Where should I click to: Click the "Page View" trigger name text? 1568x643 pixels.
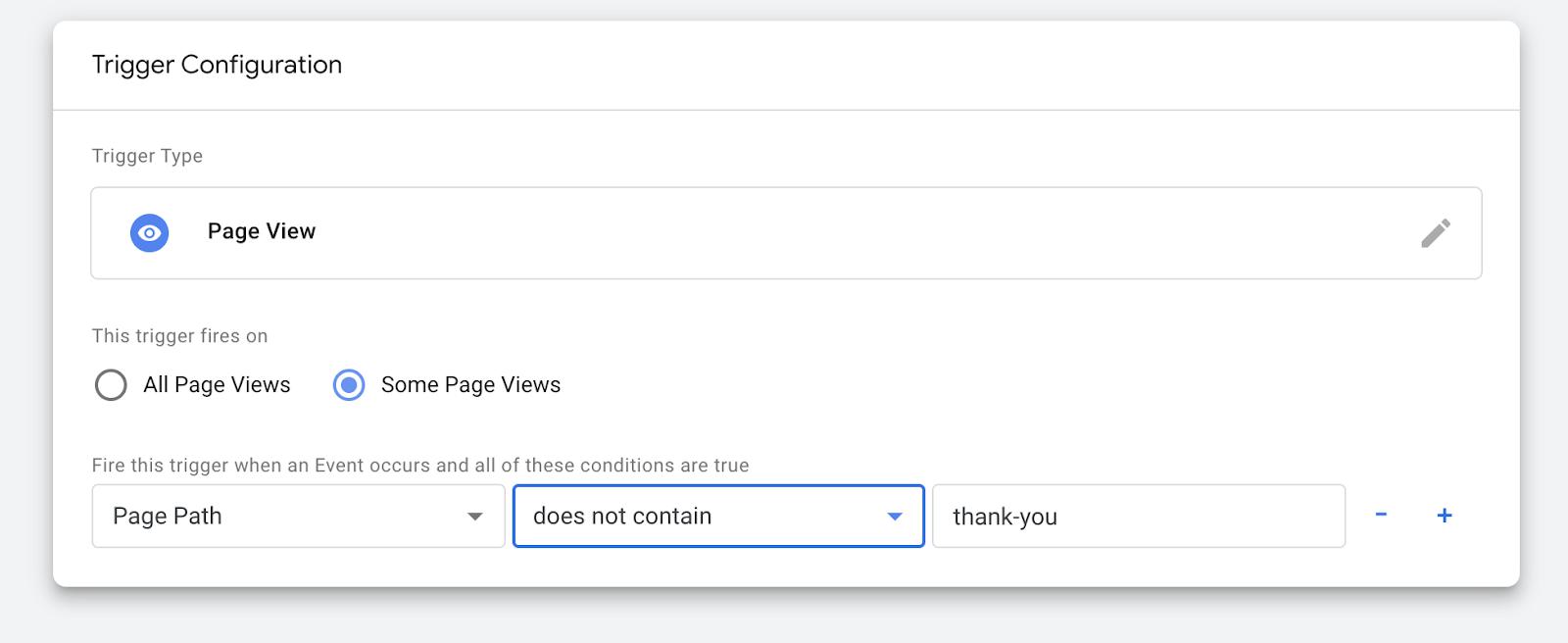[x=262, y=231]
